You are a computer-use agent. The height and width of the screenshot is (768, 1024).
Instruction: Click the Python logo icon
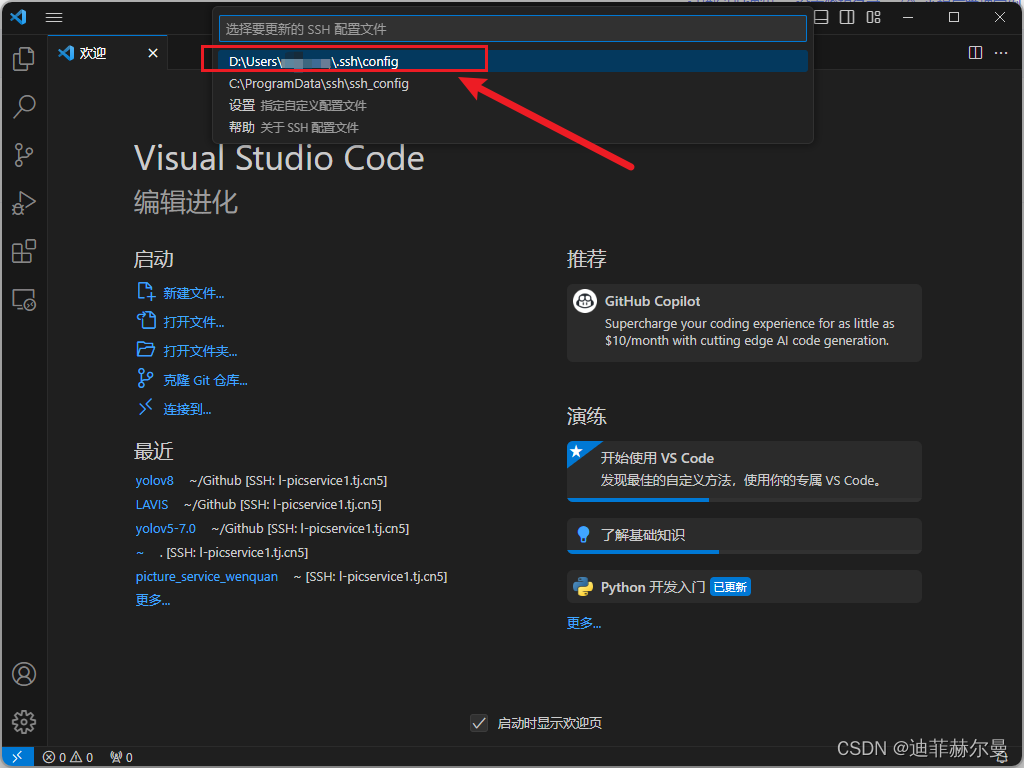583,586
